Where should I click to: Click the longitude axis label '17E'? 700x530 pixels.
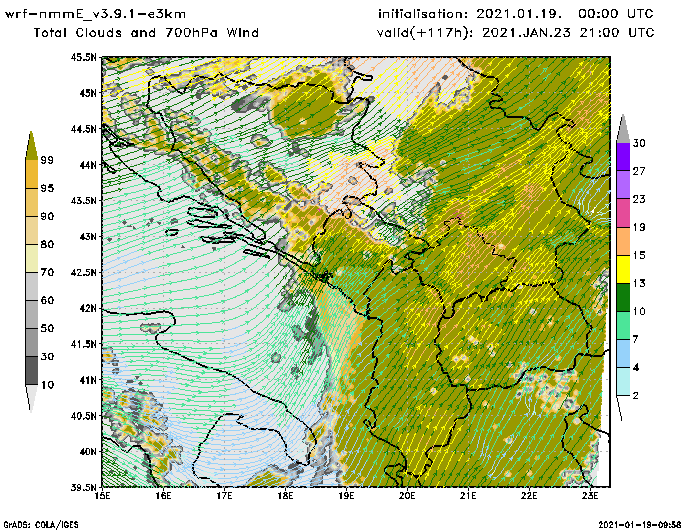tap(225, 496)
